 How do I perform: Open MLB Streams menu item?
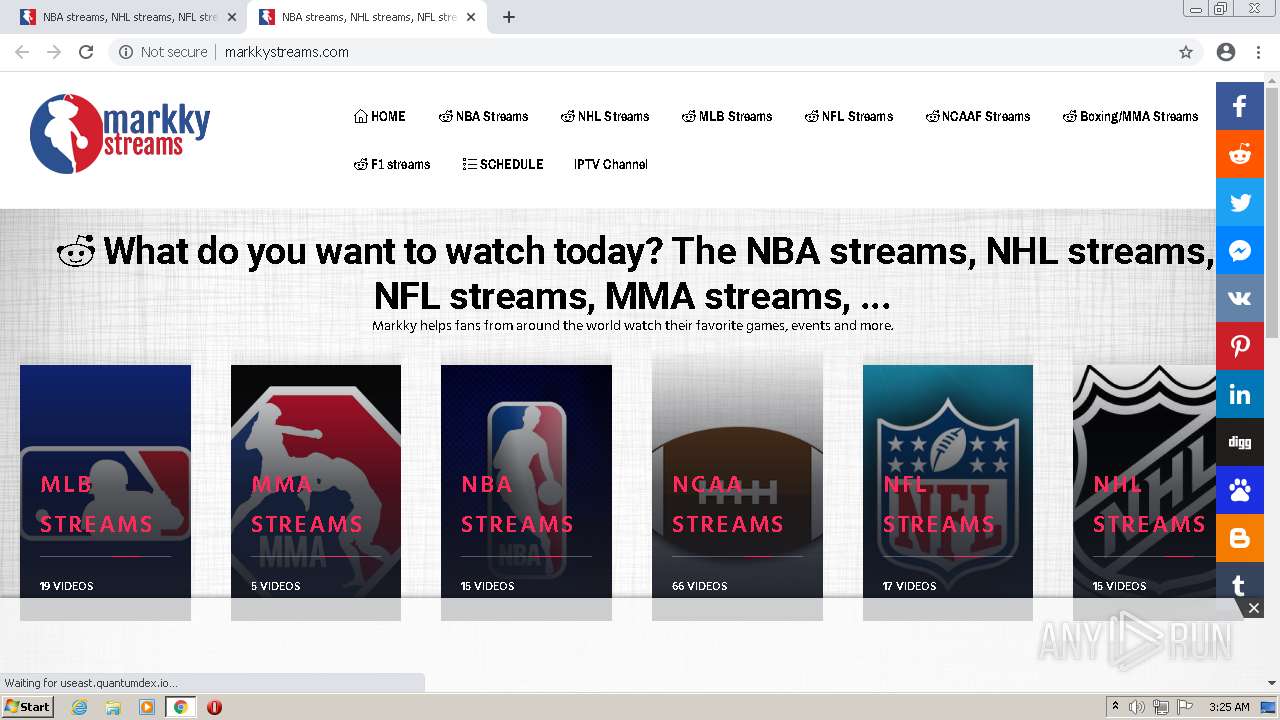click(727, 116)
